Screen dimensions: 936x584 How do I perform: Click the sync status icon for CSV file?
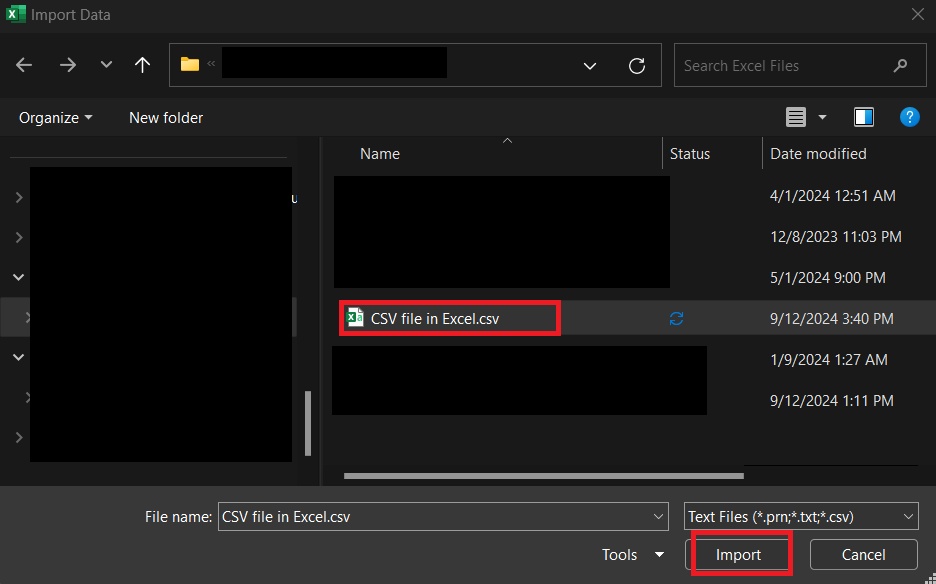pyautogui.click(x=676, y=319)
